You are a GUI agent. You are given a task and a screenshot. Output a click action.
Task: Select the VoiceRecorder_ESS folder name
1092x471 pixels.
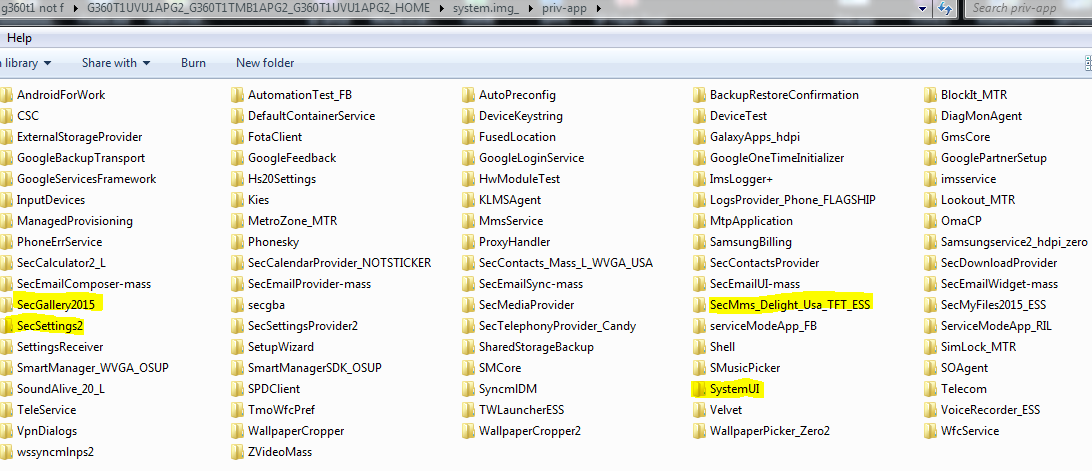coord(990,410)
